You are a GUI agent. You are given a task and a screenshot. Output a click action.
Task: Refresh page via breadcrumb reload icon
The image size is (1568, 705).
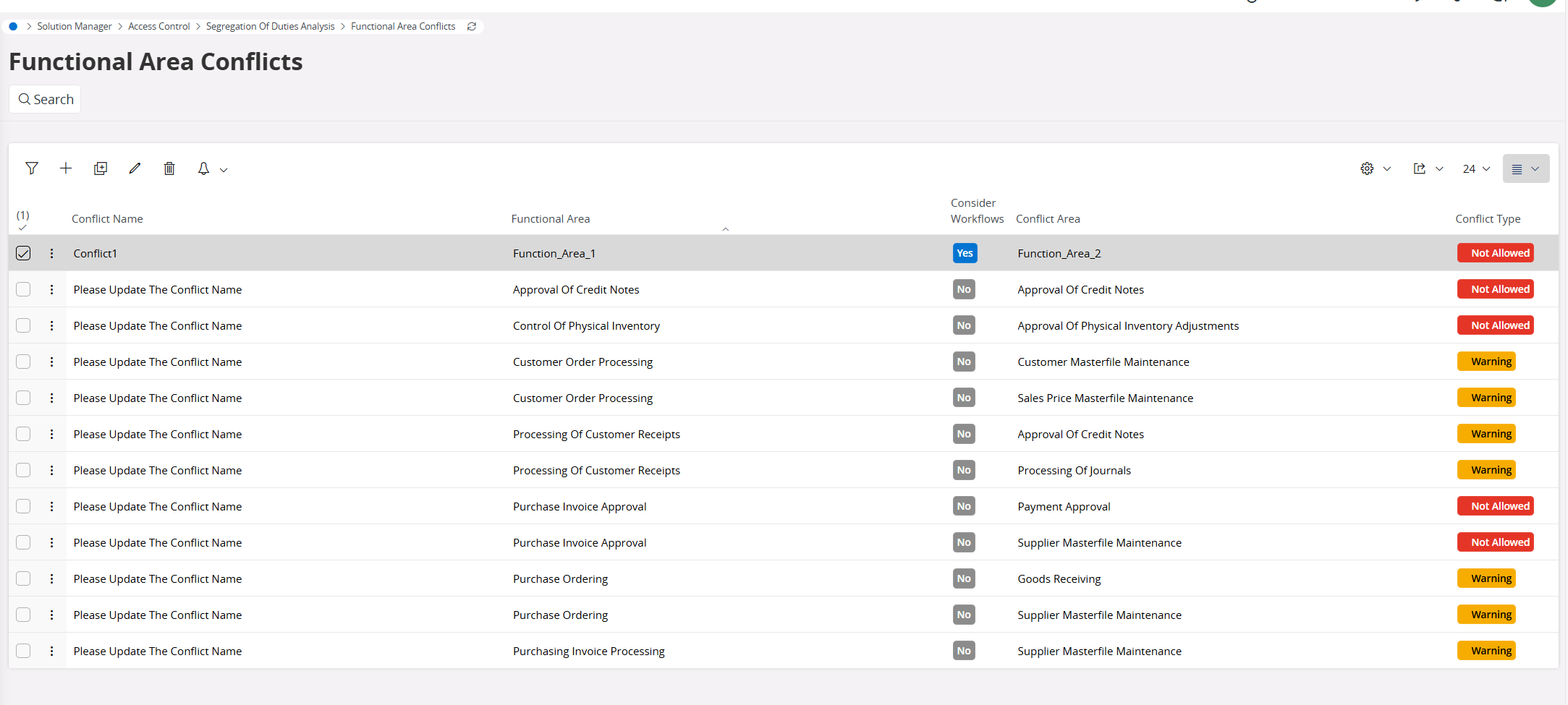point(472,27)
